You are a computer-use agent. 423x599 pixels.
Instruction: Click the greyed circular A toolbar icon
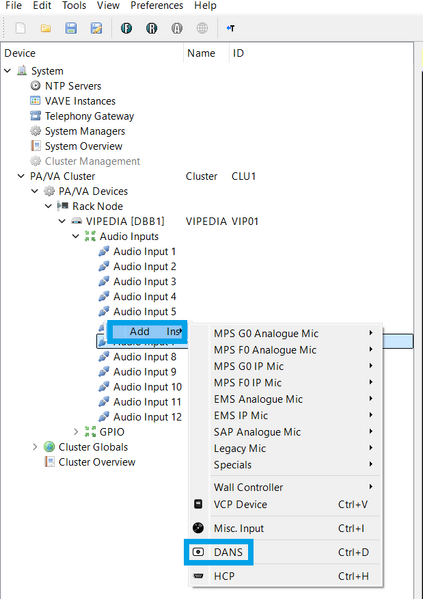tap(177, 28)
